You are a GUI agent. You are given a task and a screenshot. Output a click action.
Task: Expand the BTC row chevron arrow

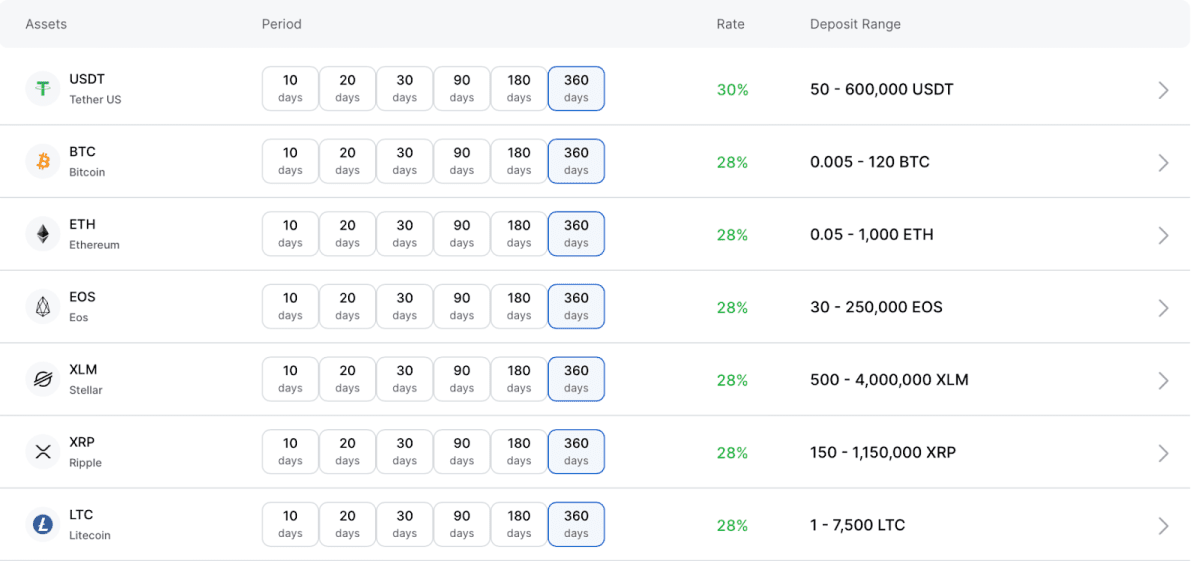[x=1163, y=162]
